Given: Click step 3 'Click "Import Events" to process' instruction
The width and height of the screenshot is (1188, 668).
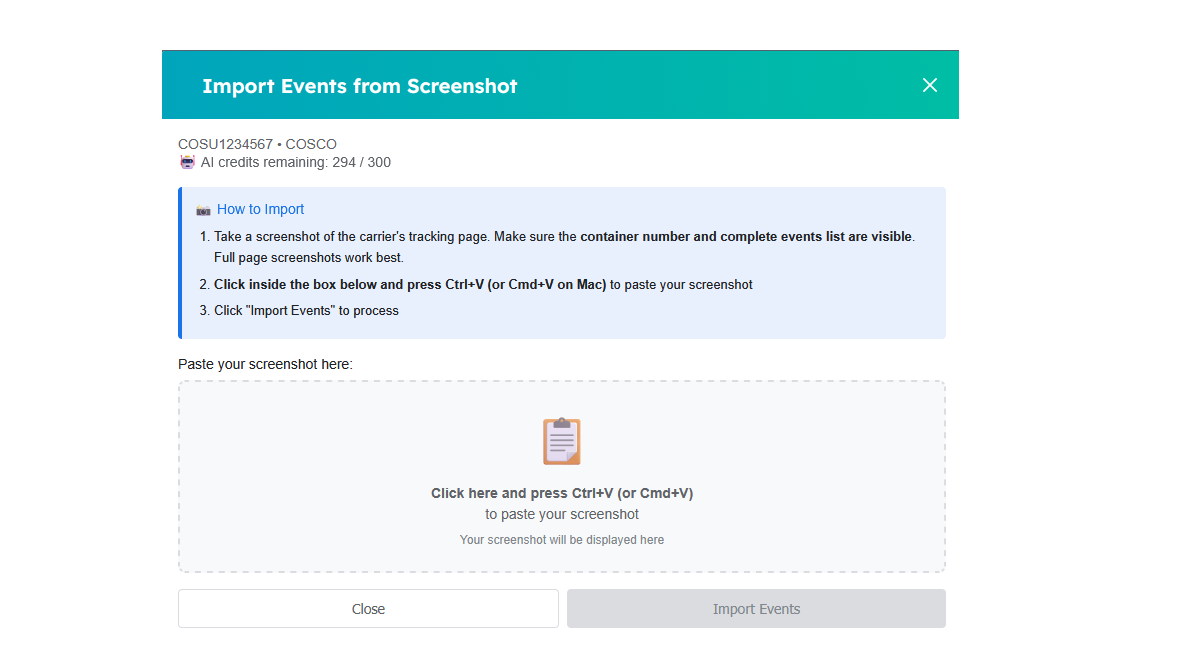Looking at the screenshot, I should pos(306,311).
